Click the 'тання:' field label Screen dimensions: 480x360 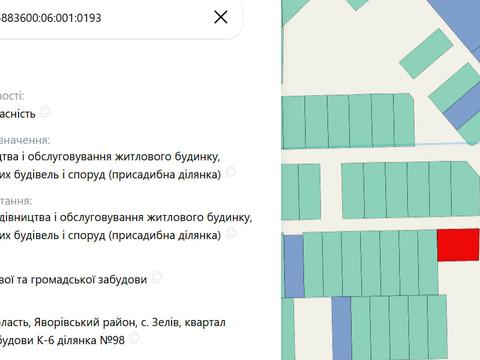(16, 201)
